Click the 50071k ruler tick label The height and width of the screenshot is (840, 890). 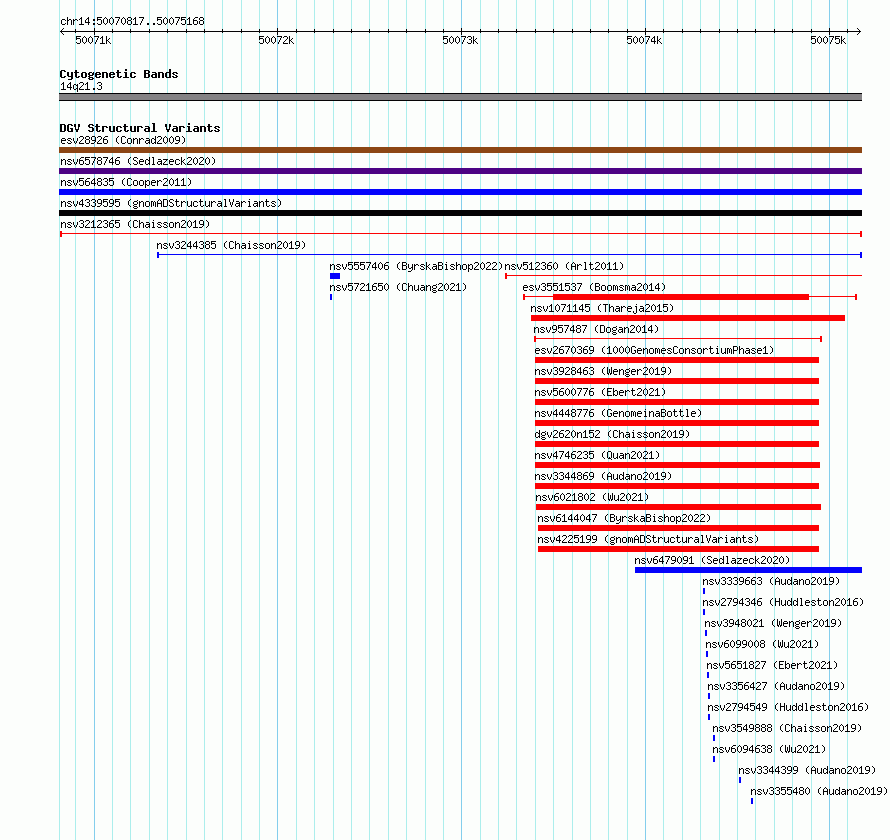point(94,40)
